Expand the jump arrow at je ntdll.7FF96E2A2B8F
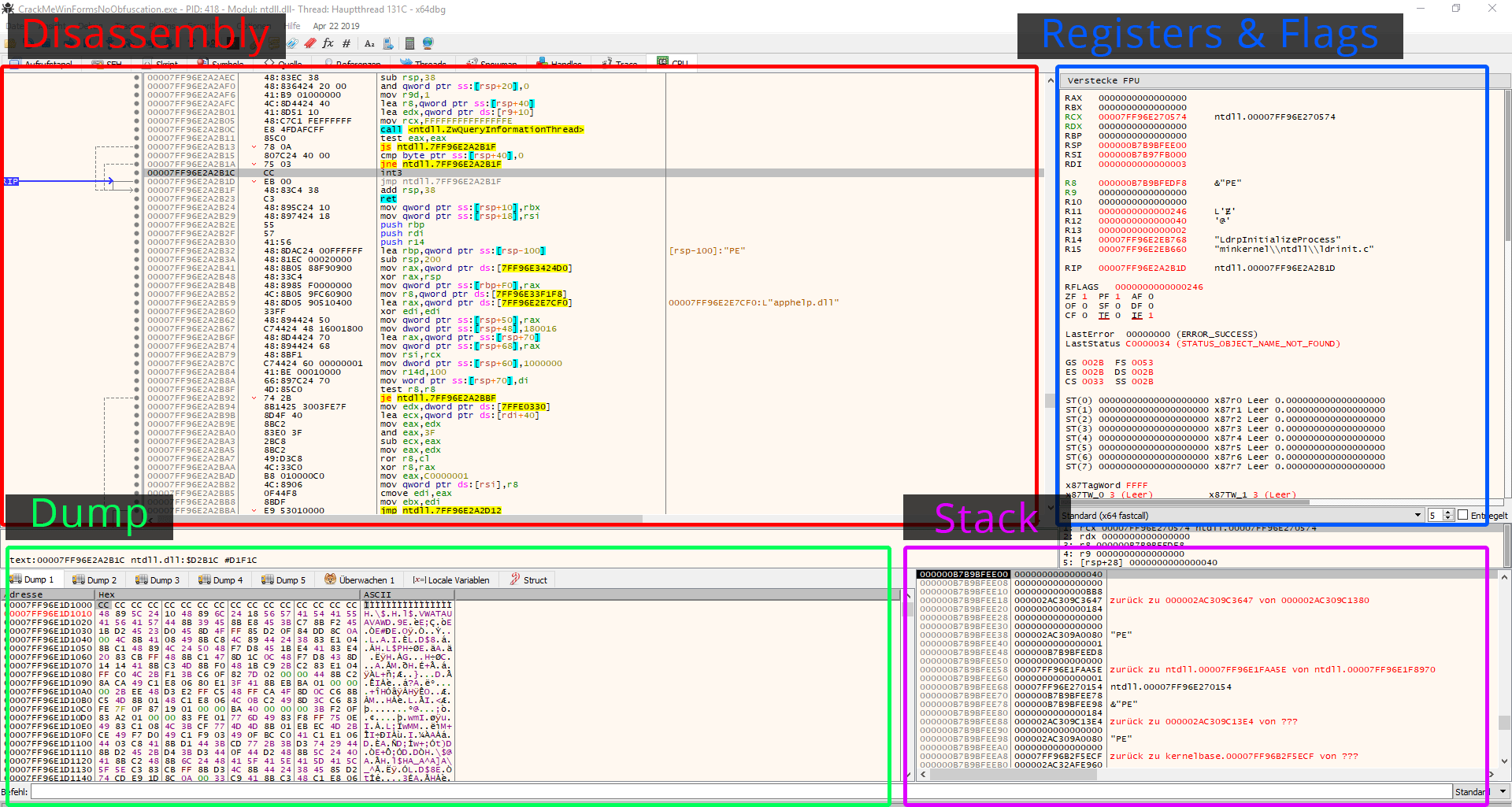The height and width of the screenshot is (807, 1512). 254,398
